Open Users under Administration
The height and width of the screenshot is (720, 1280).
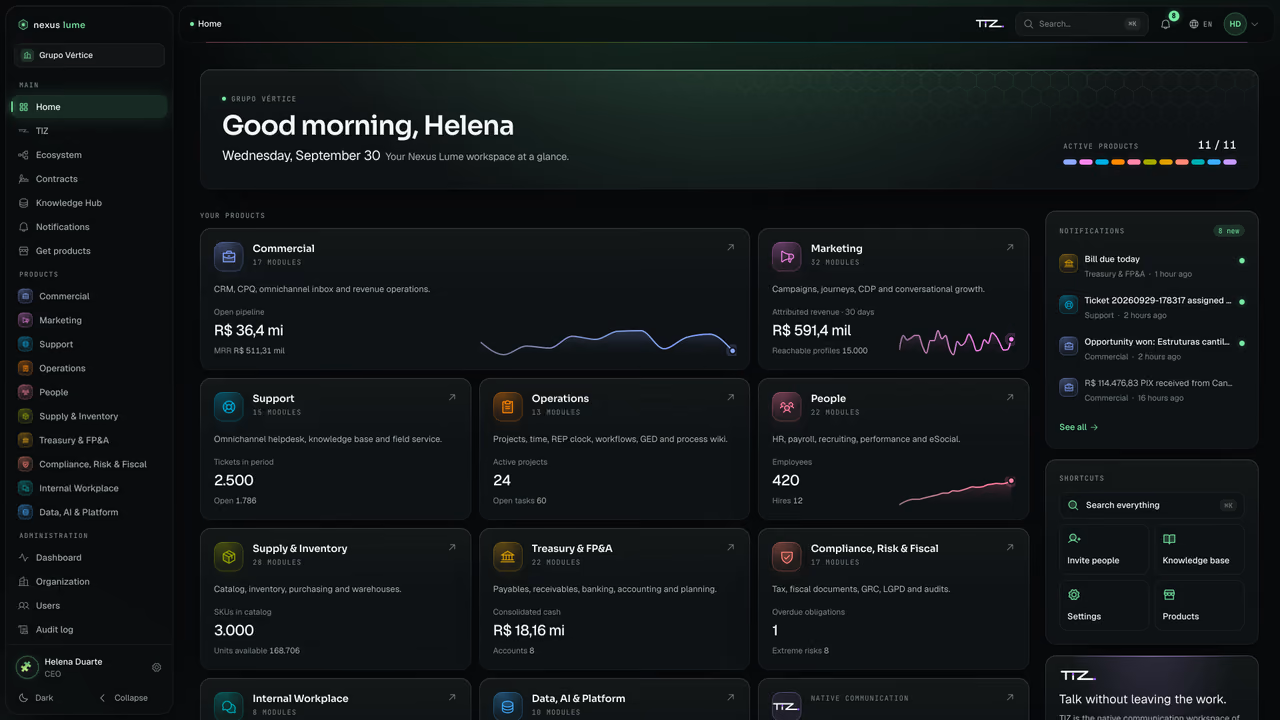[x=89, y=606]
